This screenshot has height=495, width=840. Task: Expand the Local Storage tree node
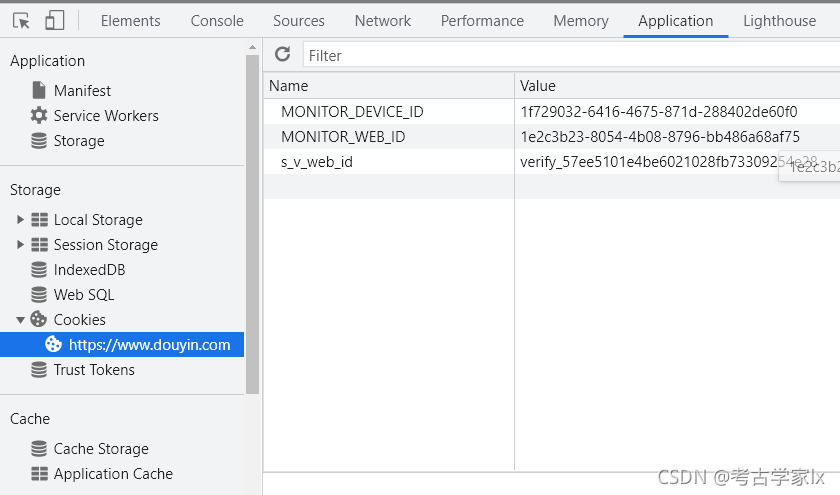point(20,220)
